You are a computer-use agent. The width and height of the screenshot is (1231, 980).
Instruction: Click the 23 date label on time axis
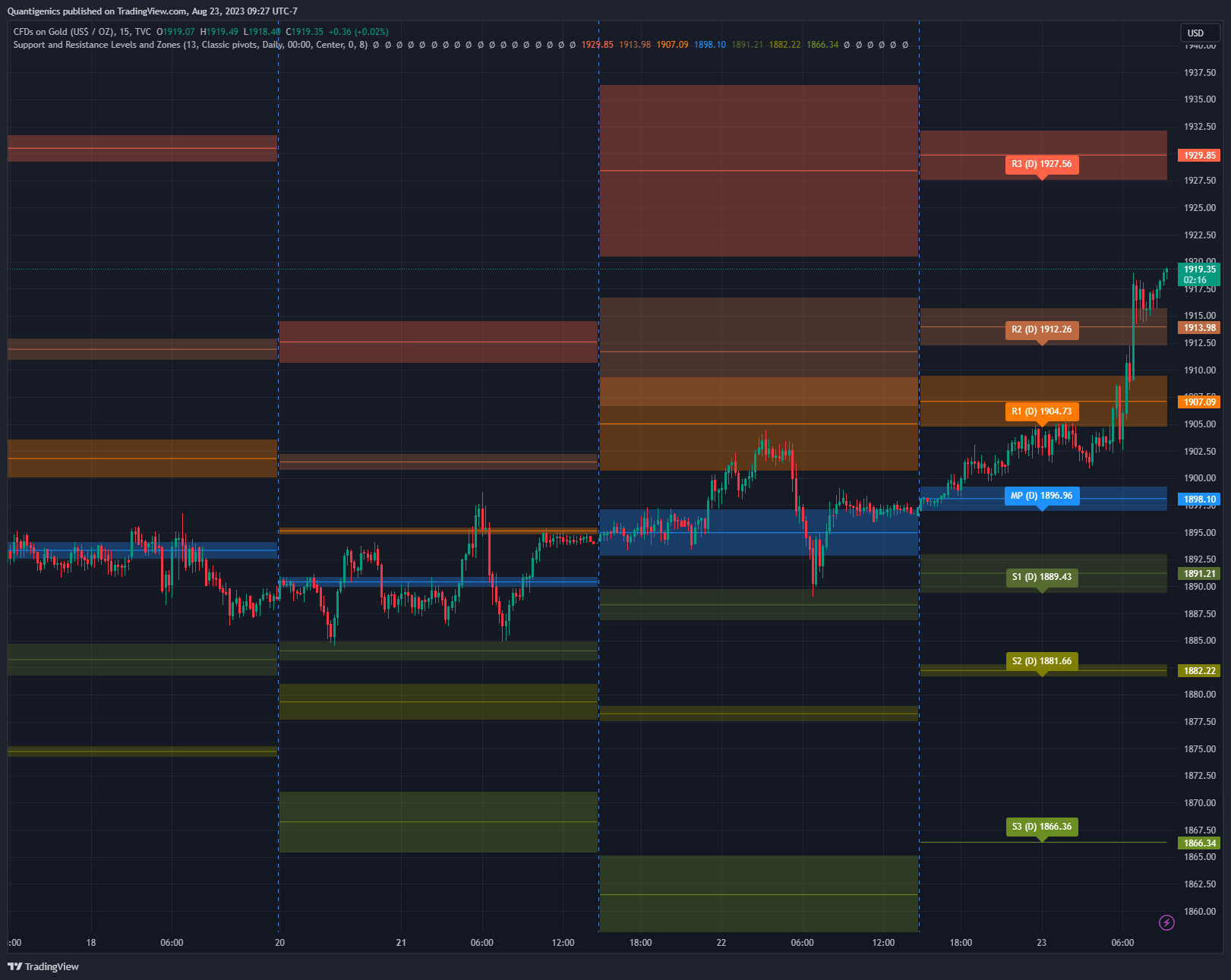(1041, 943)
